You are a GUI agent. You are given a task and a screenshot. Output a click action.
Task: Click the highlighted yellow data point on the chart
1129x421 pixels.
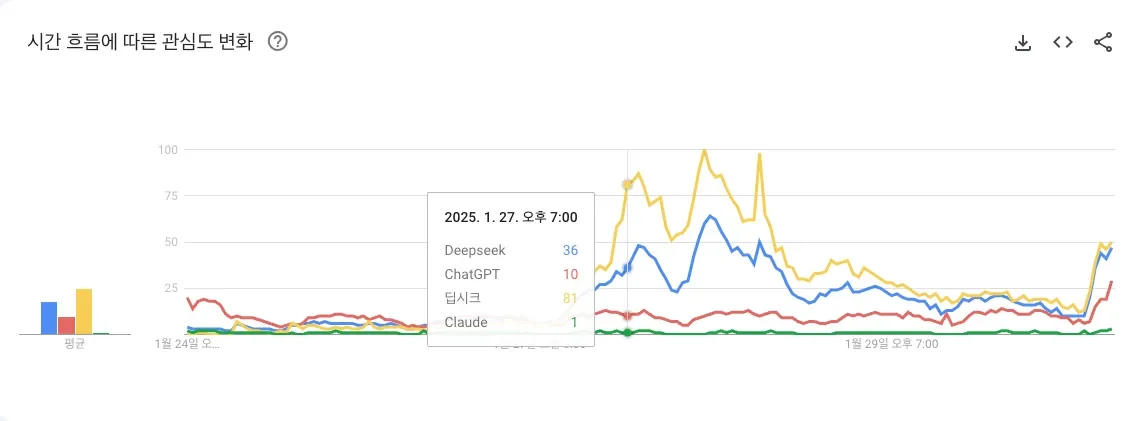click(628, 184)
